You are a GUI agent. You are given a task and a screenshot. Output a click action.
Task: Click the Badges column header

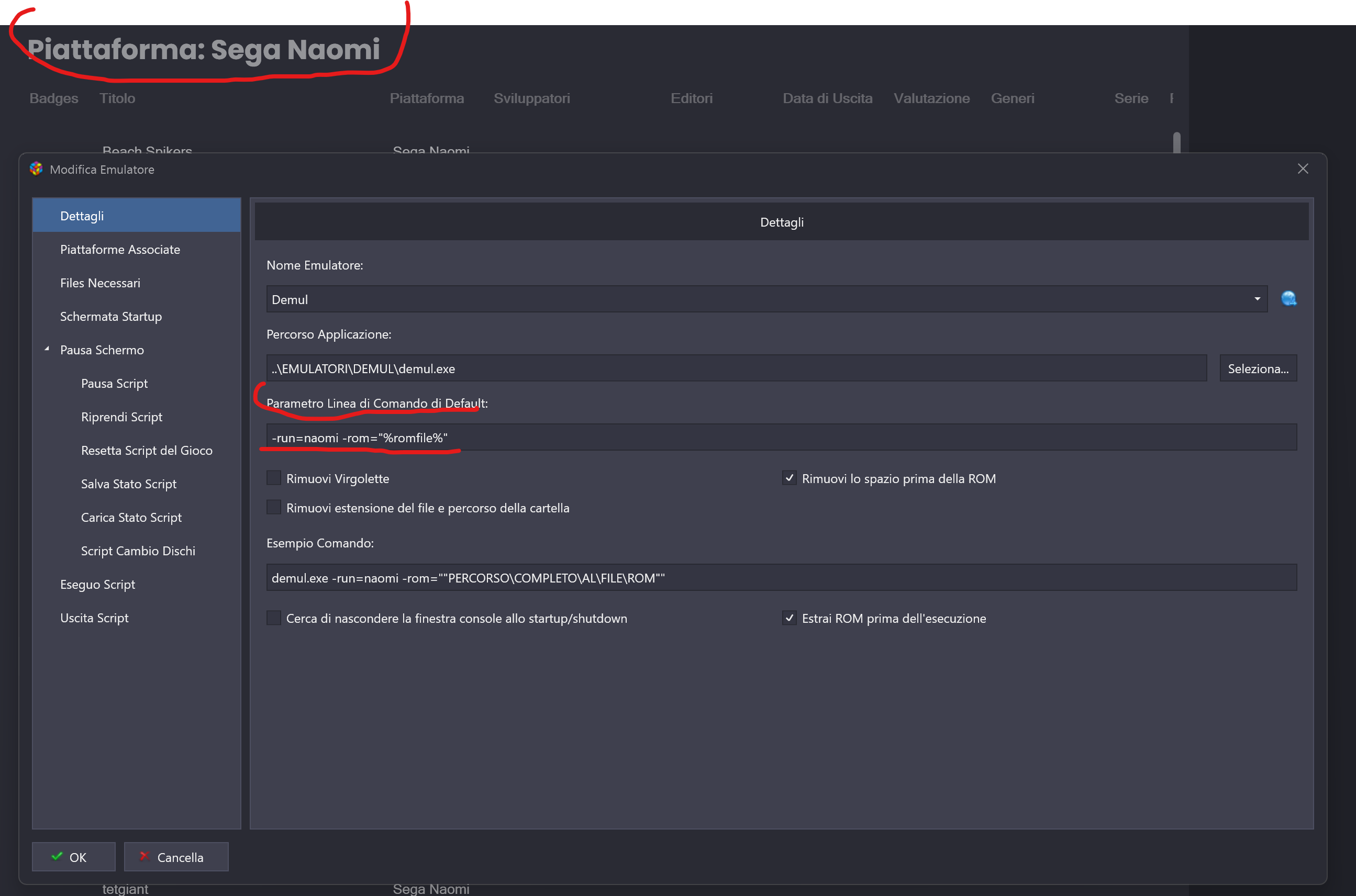click(x=54, y=98)
